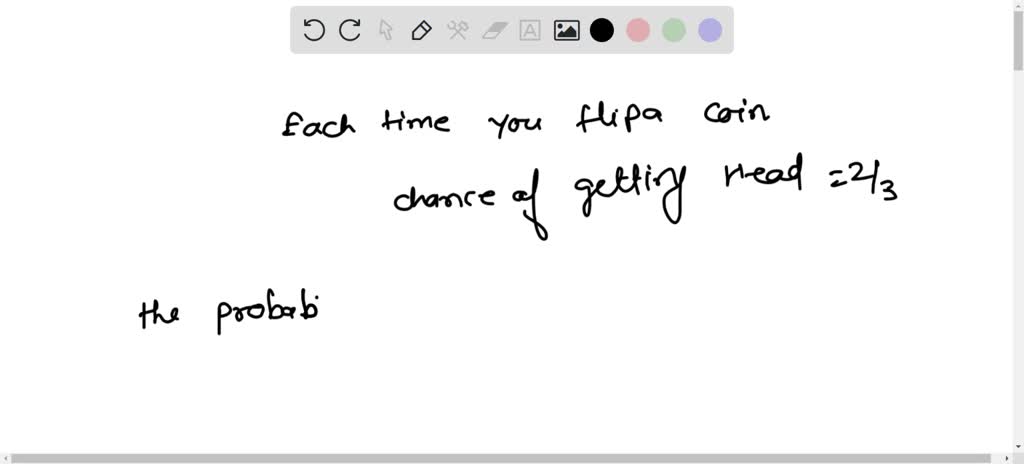Screen dimensions: 1024x464
Task: Insert an image onto the whiteboard
Action: pos(566,30)
